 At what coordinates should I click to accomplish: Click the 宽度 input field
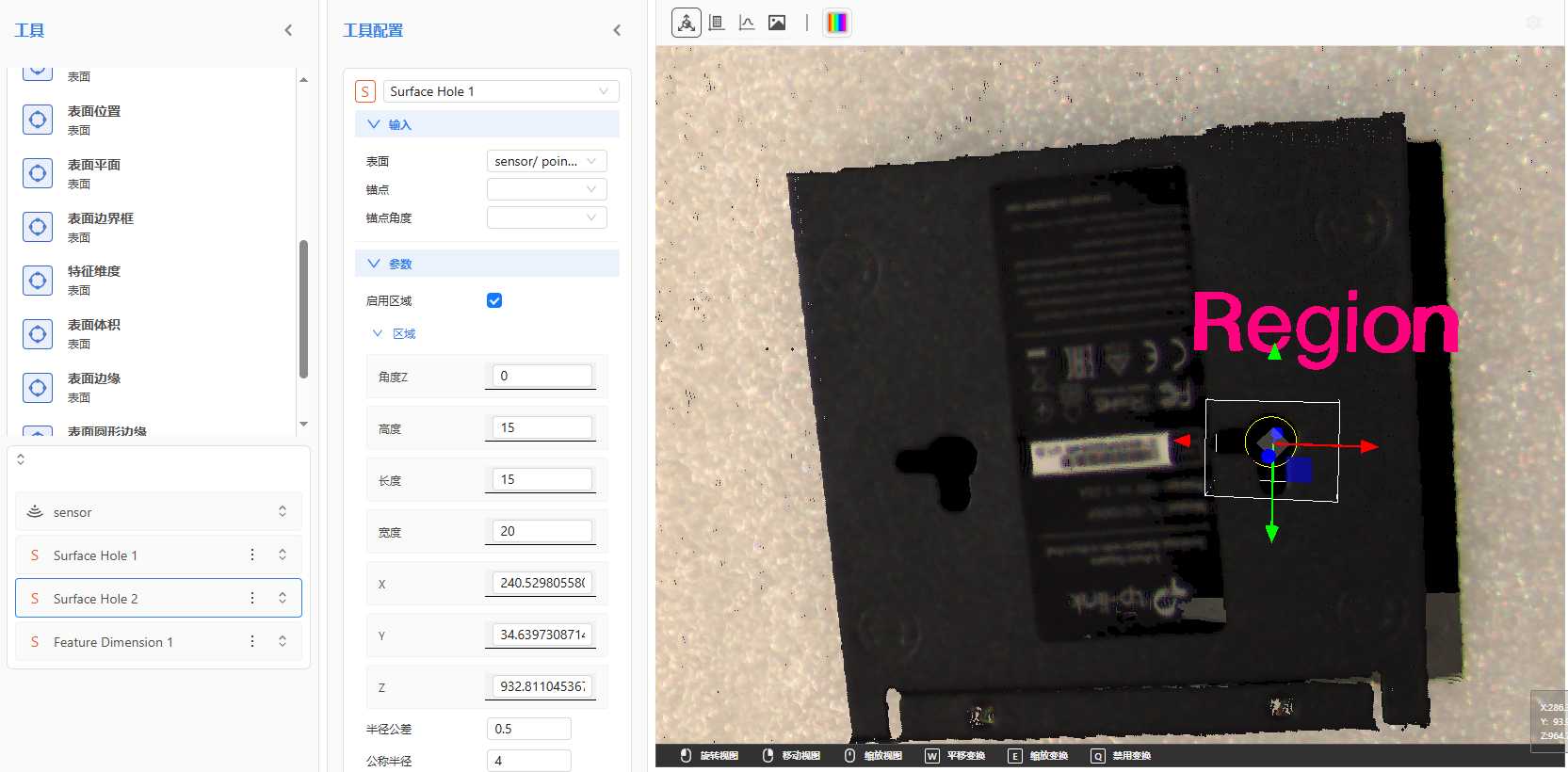click(543, 531)
